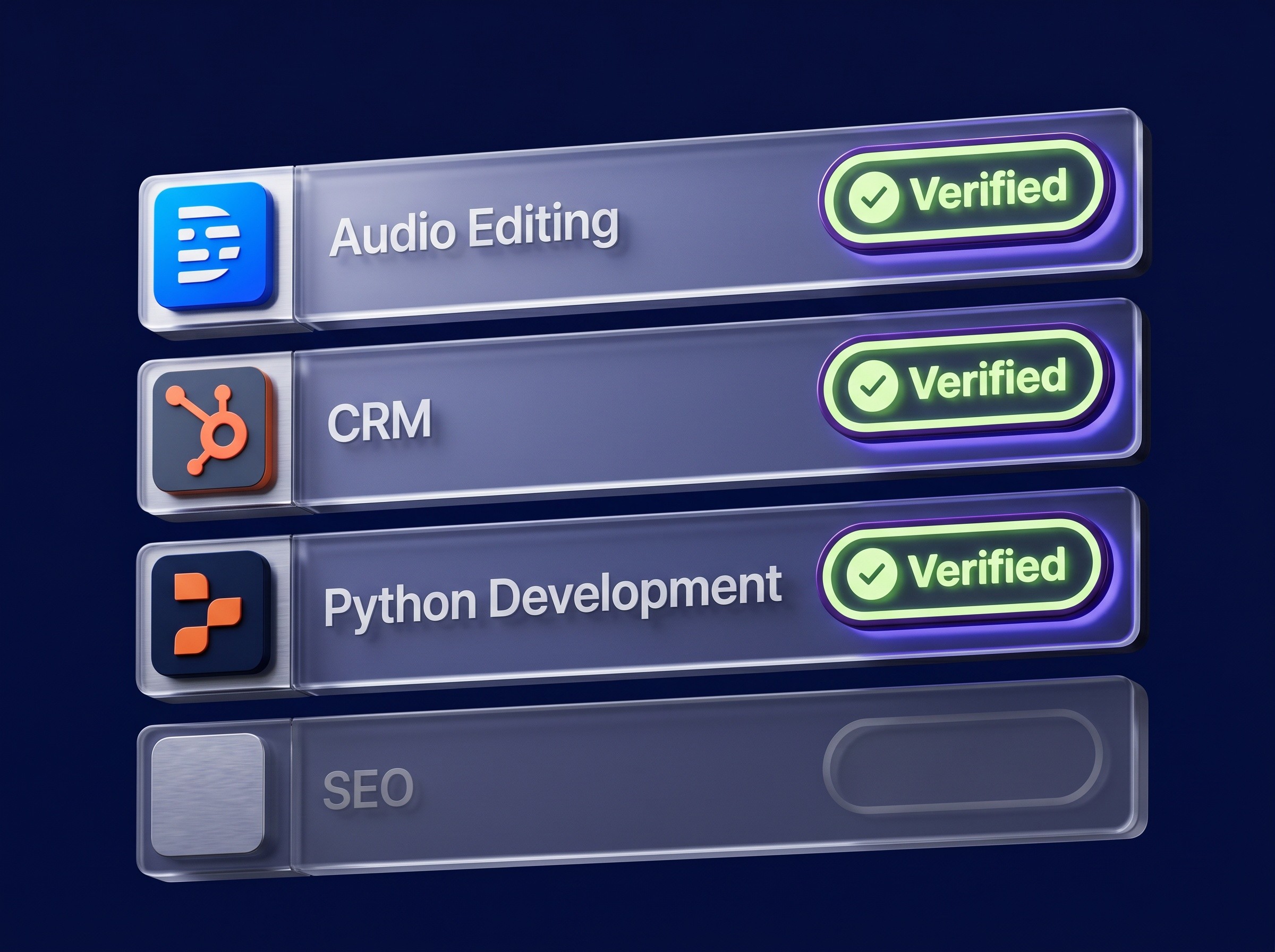Click the blank gray icon beside SEO
This screenshot has width=1275, height=952.
point(207,794)
